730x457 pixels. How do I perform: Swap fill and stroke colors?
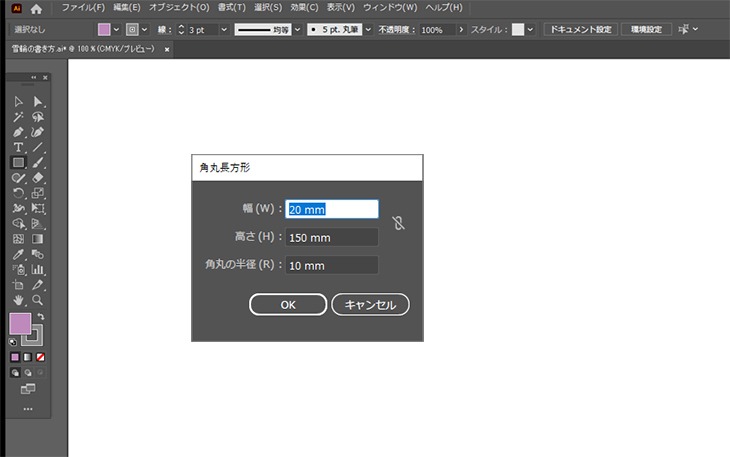click(x=41, y=317)
